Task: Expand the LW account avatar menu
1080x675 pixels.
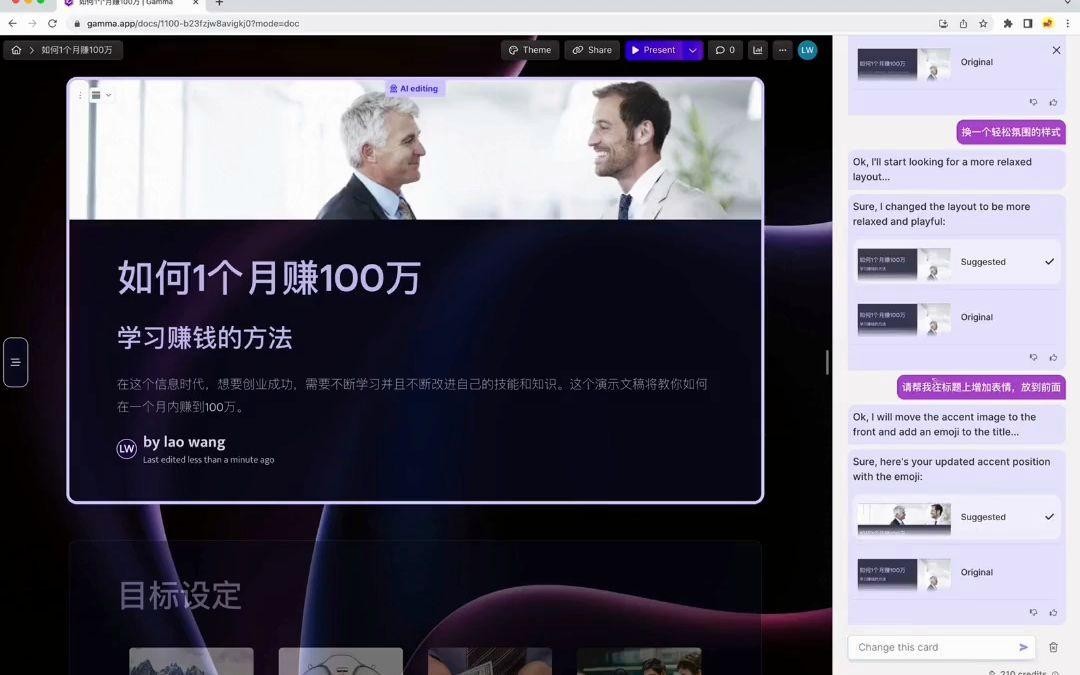Action: click(x=807, y=49)
